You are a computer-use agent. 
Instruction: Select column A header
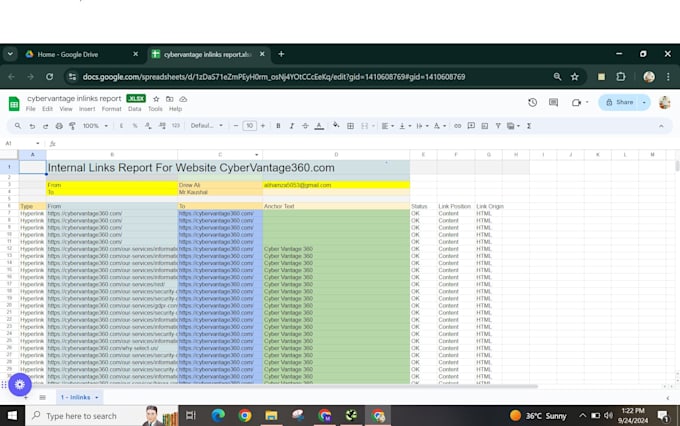tap(33, 155)
